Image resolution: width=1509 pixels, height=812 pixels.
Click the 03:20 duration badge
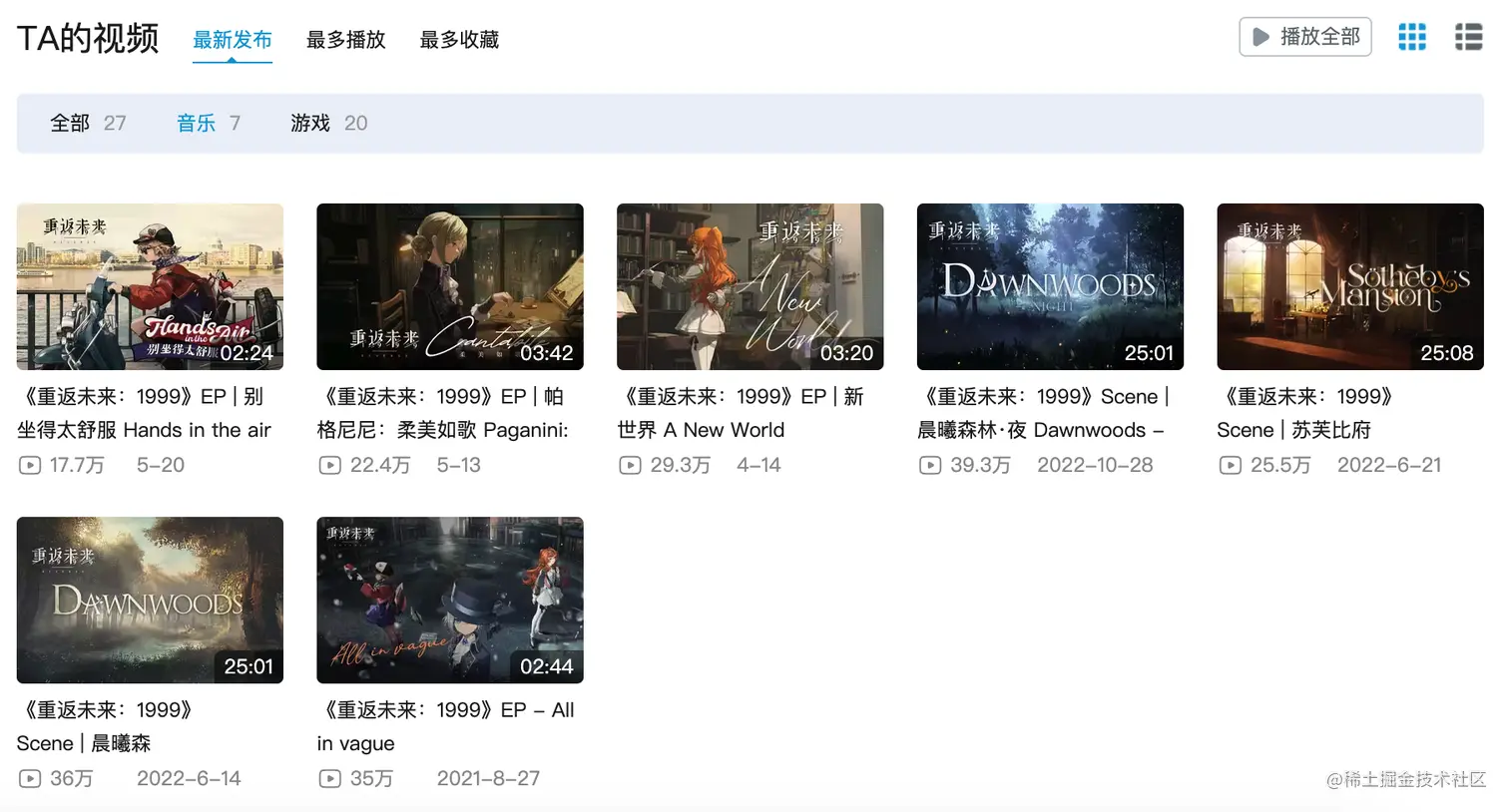[x=846, y=353]
